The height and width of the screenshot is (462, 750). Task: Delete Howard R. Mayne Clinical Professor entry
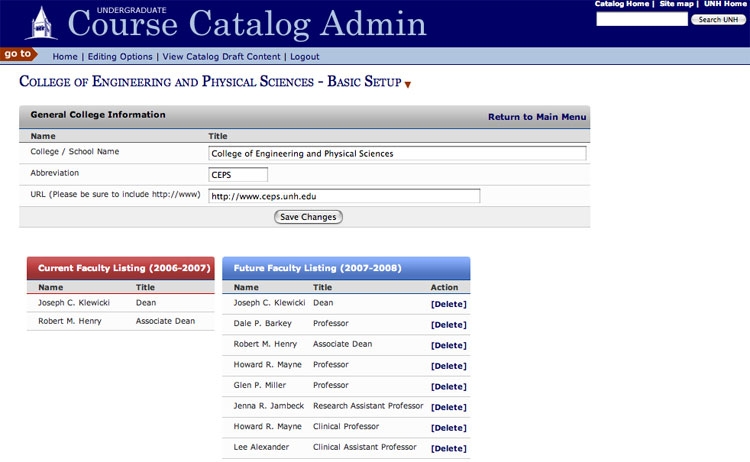coord(449,428)
